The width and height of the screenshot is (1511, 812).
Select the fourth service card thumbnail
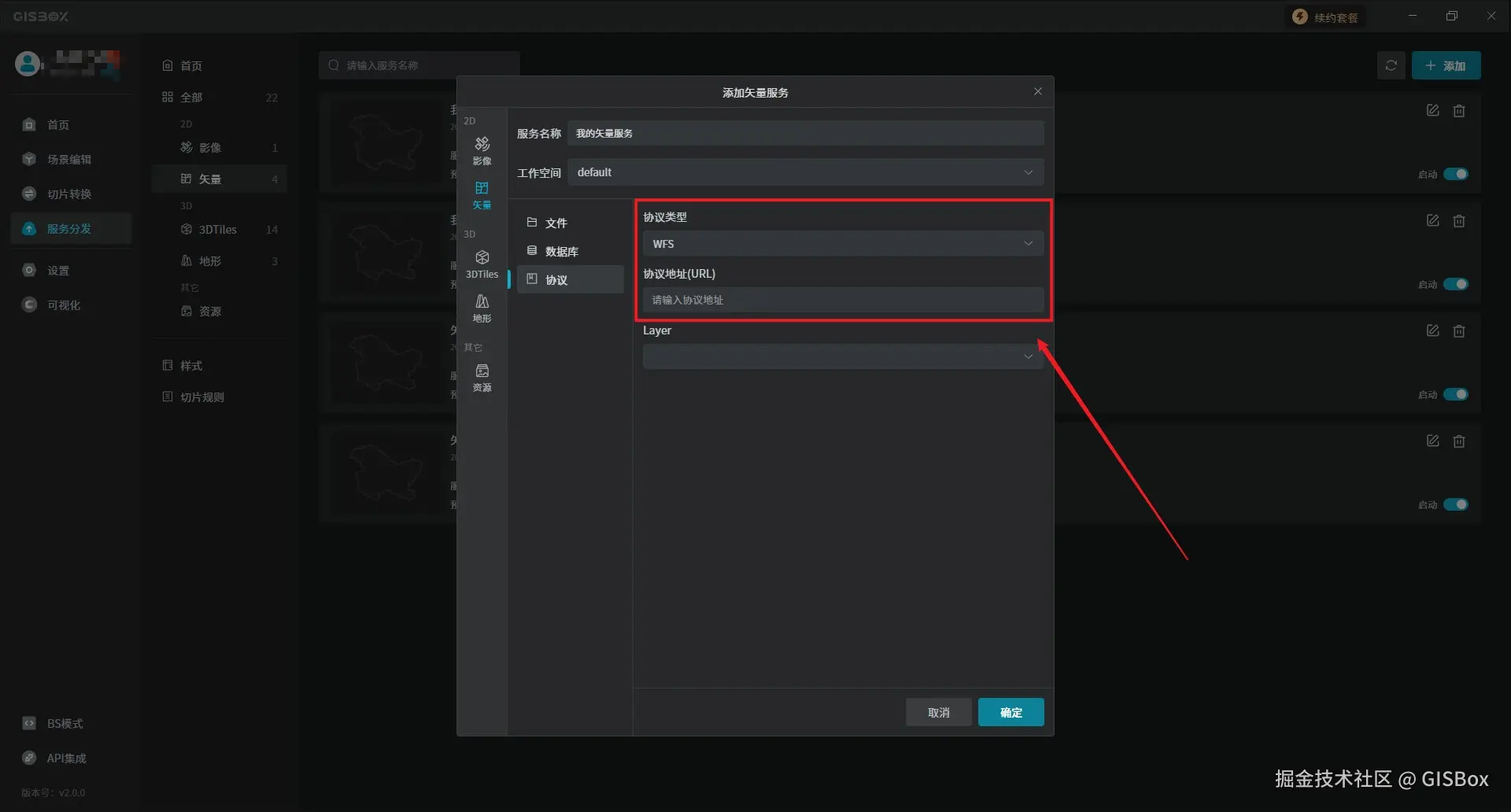coord(386,473)
